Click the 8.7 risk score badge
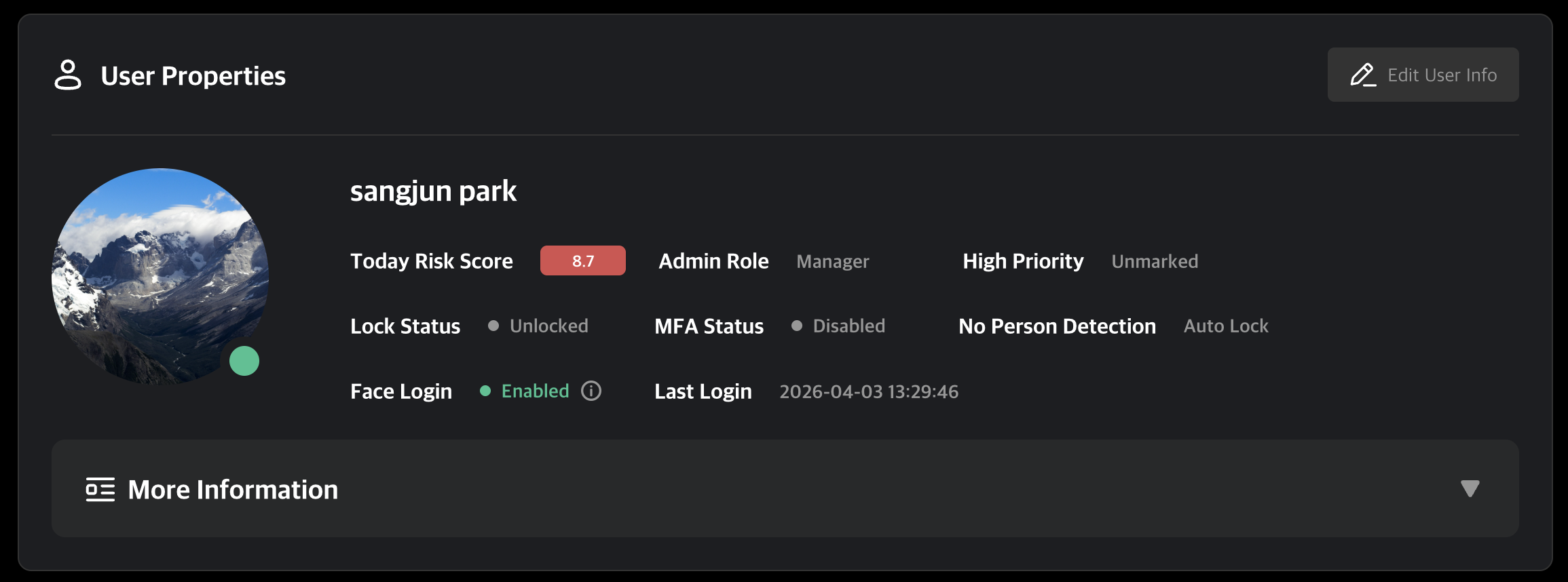This screenshot has height=582, width=1568. point(583,260)
